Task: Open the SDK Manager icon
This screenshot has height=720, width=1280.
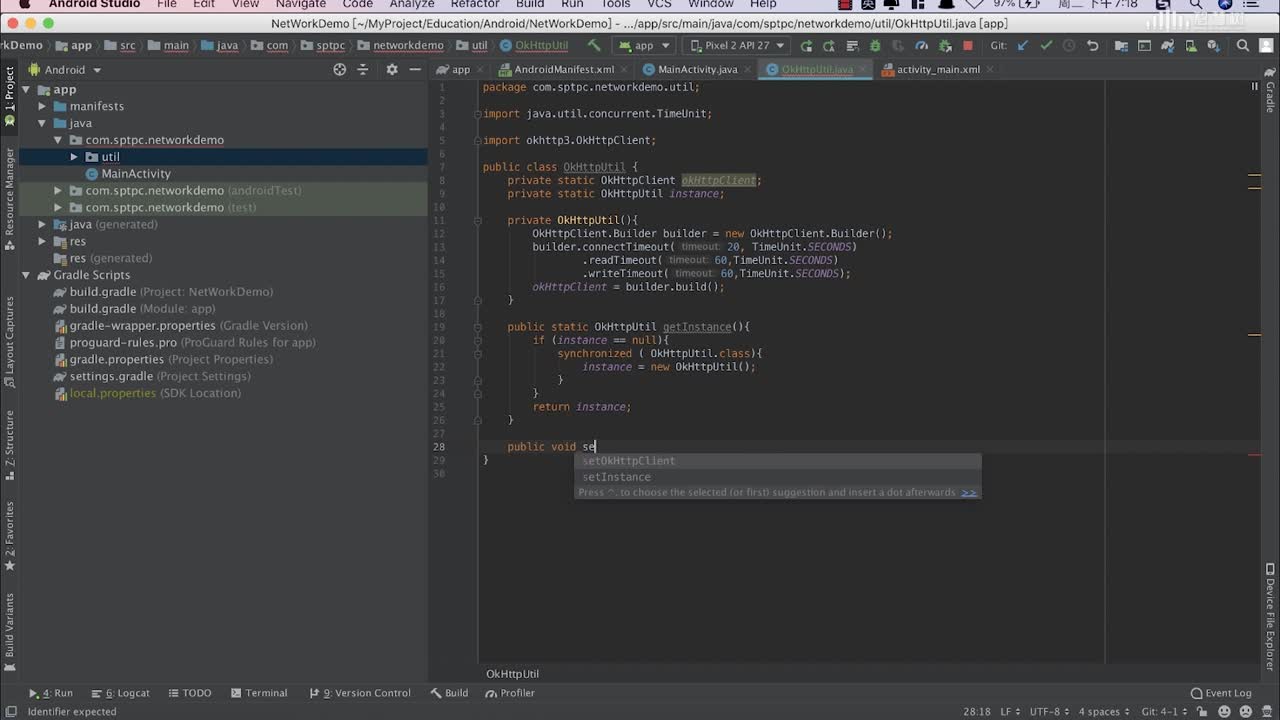Action: coord(1213,45)
